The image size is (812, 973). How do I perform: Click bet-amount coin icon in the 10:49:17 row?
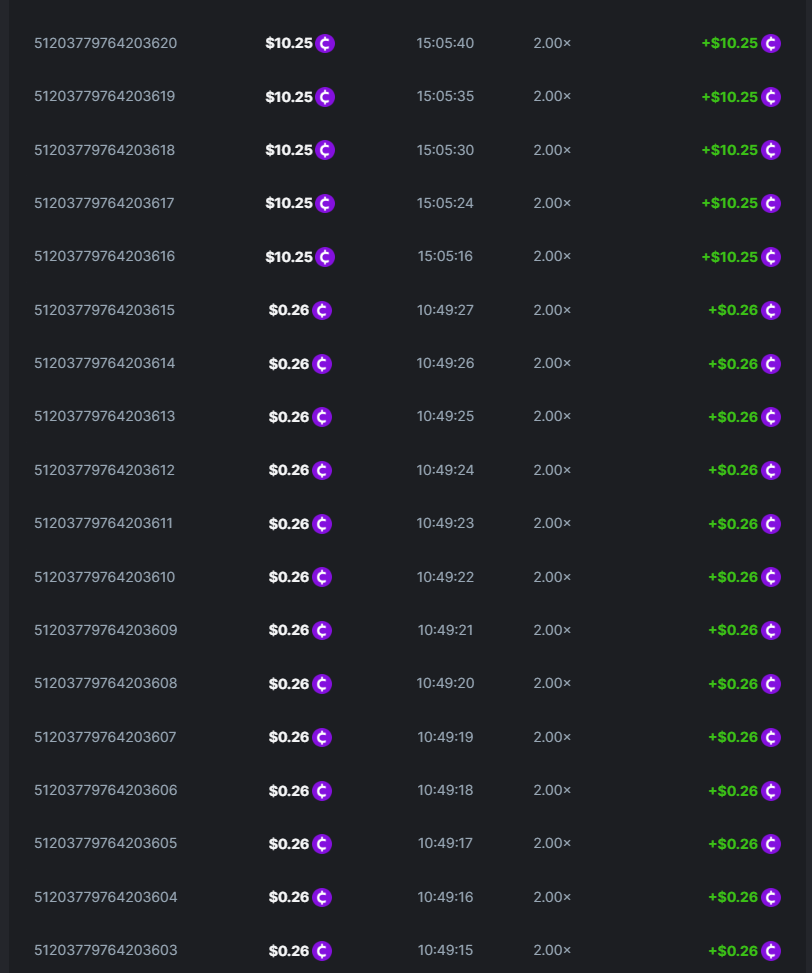click(322, 844)
